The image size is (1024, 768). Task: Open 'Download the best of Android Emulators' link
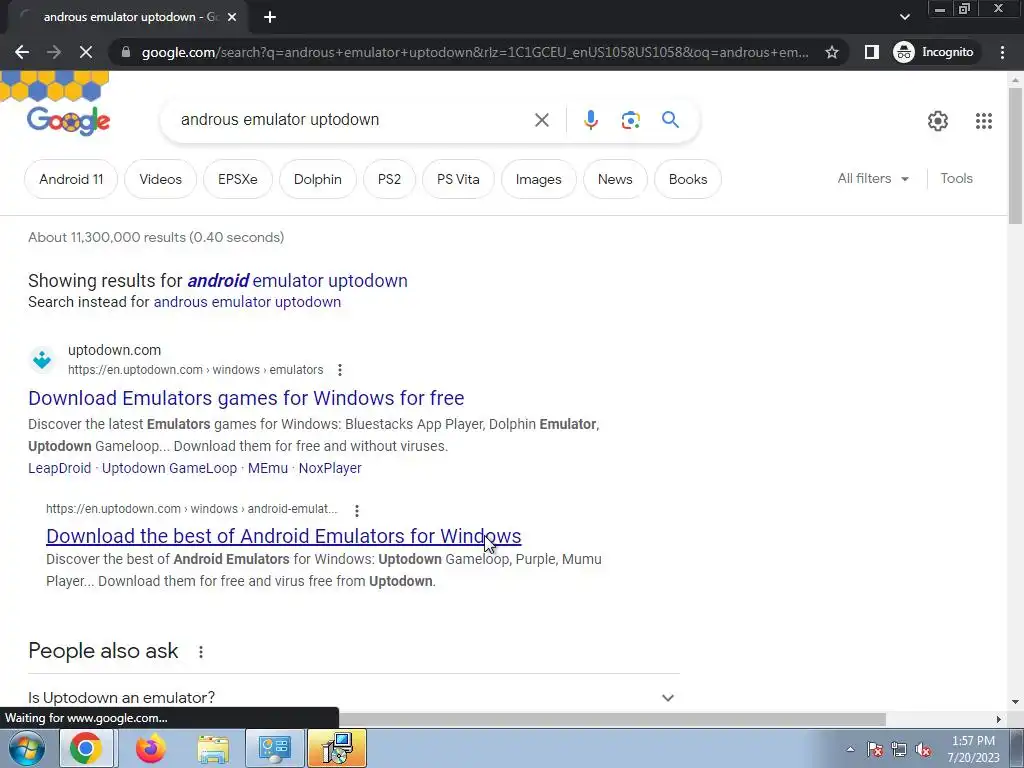click(x=283, y=536)
